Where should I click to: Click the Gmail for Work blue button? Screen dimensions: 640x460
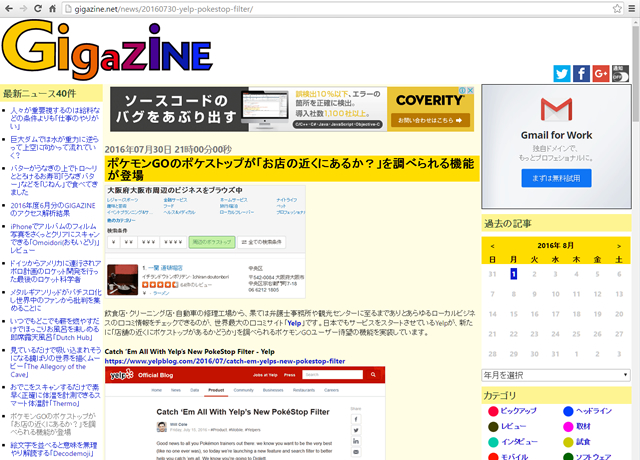[x=556, y=178]
